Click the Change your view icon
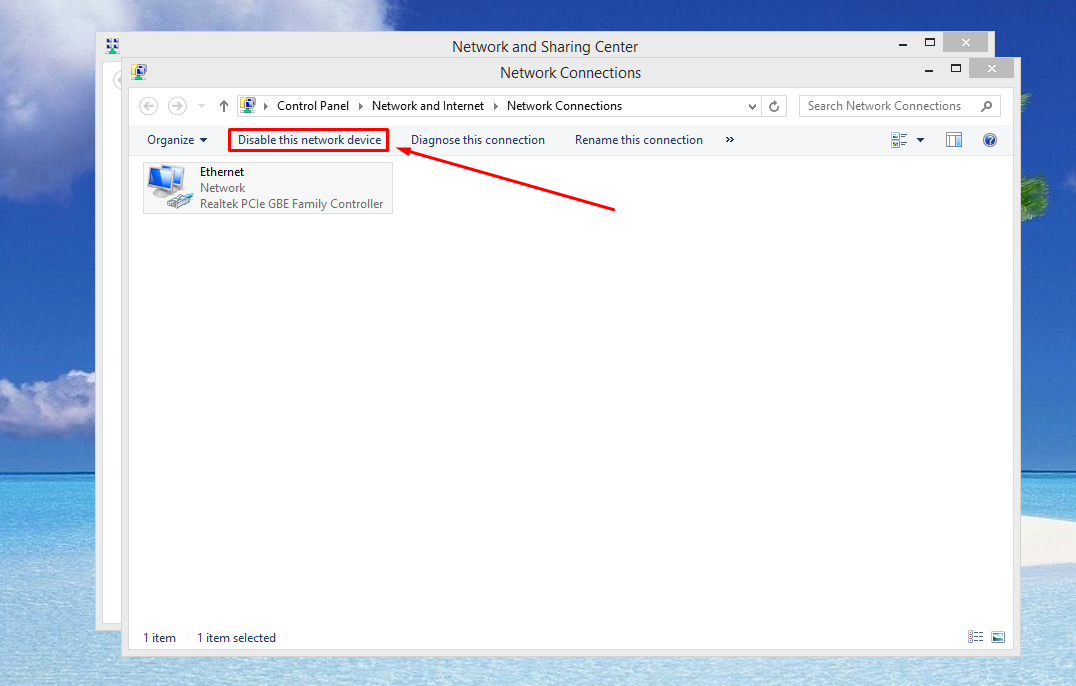 tap(898, 140)
